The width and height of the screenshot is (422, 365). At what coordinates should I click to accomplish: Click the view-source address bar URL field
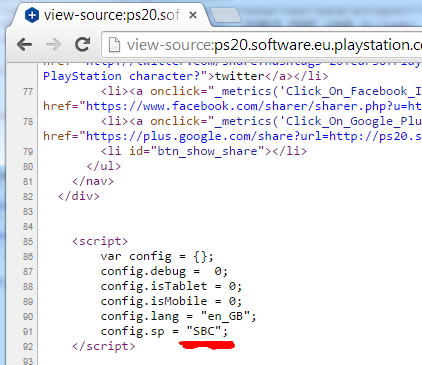click(262, 45)
